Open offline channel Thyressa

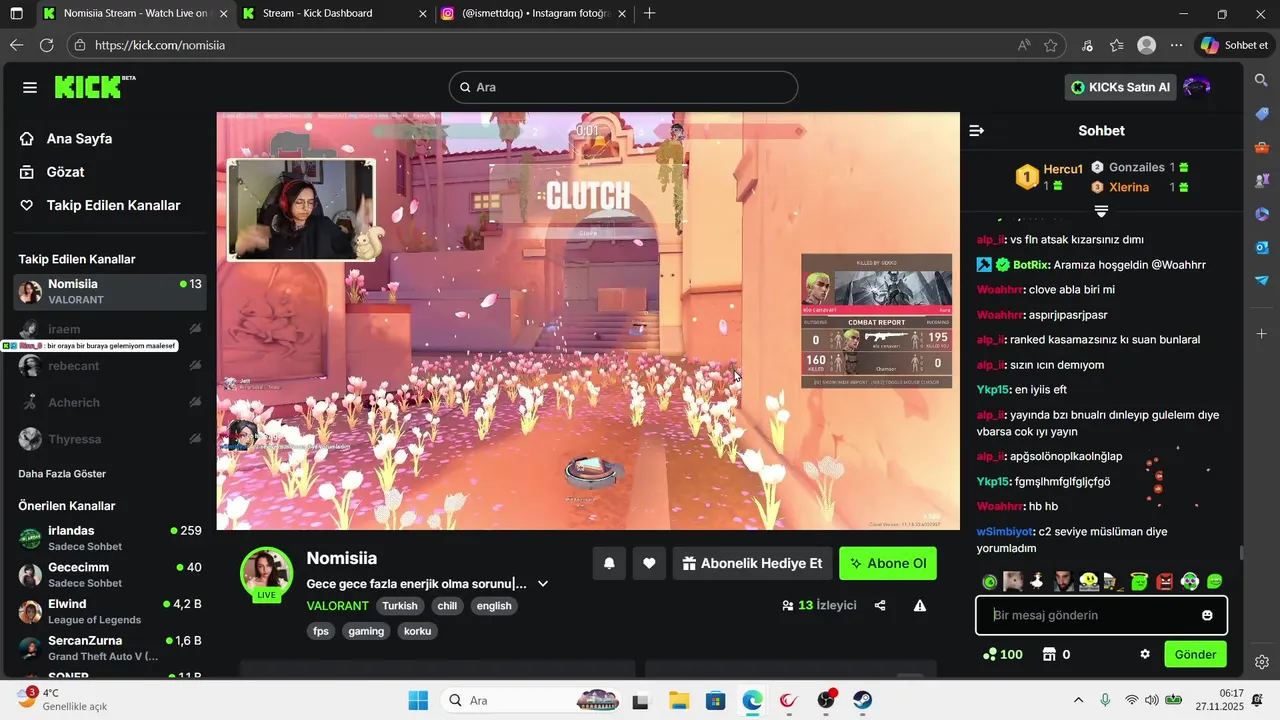click(111, 439)
